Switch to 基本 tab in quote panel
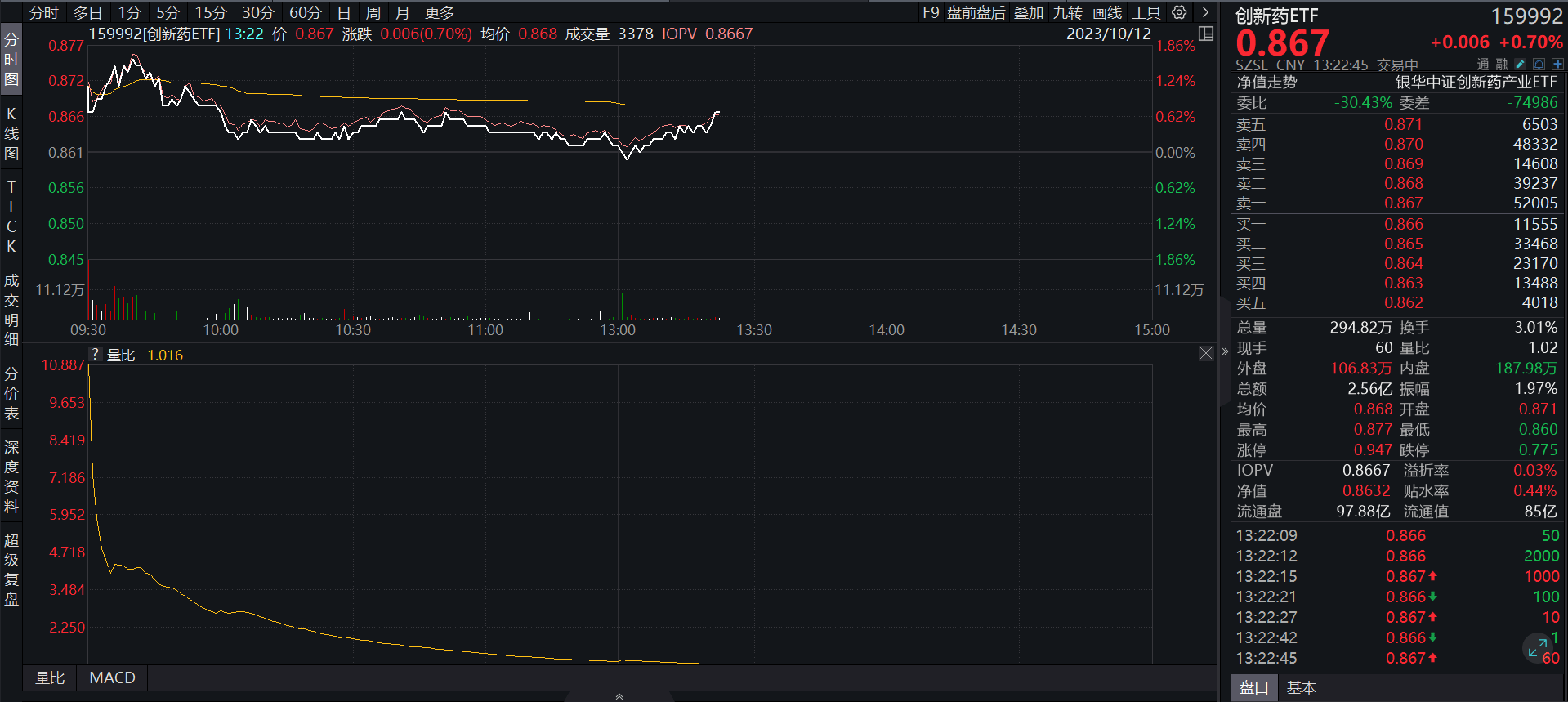The image size is (1568, 702). pos(1302,688)
